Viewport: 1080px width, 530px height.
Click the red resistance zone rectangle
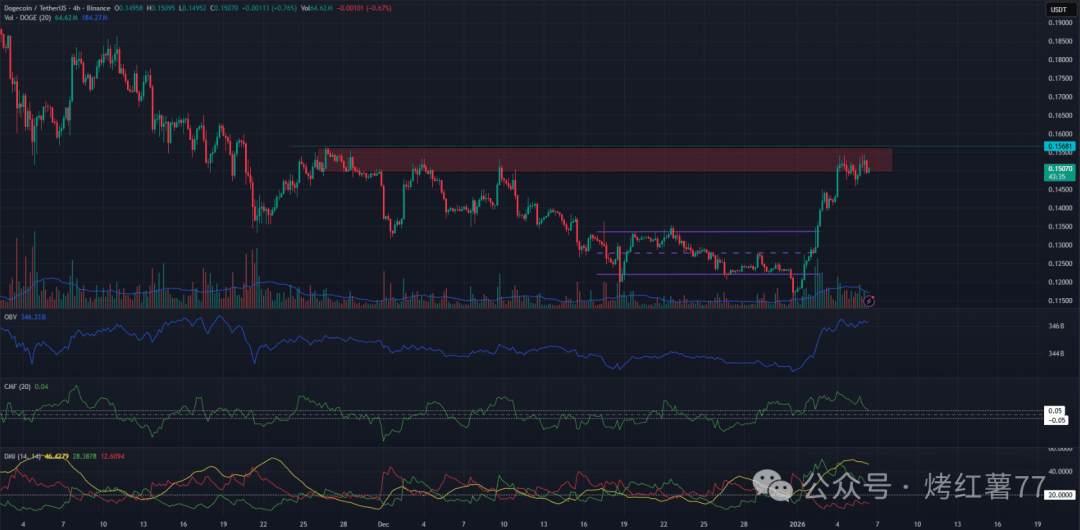tap(600, 162)
